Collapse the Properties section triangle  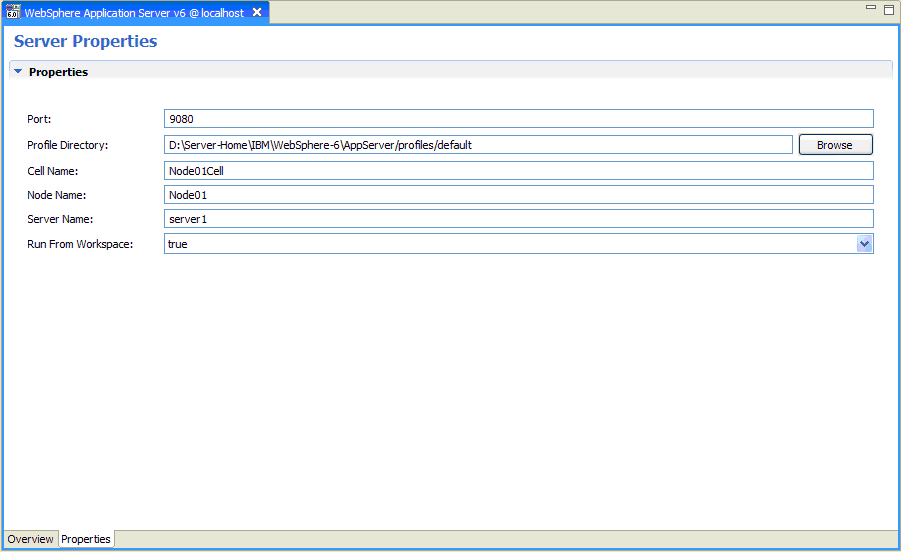tap(18, 71)
